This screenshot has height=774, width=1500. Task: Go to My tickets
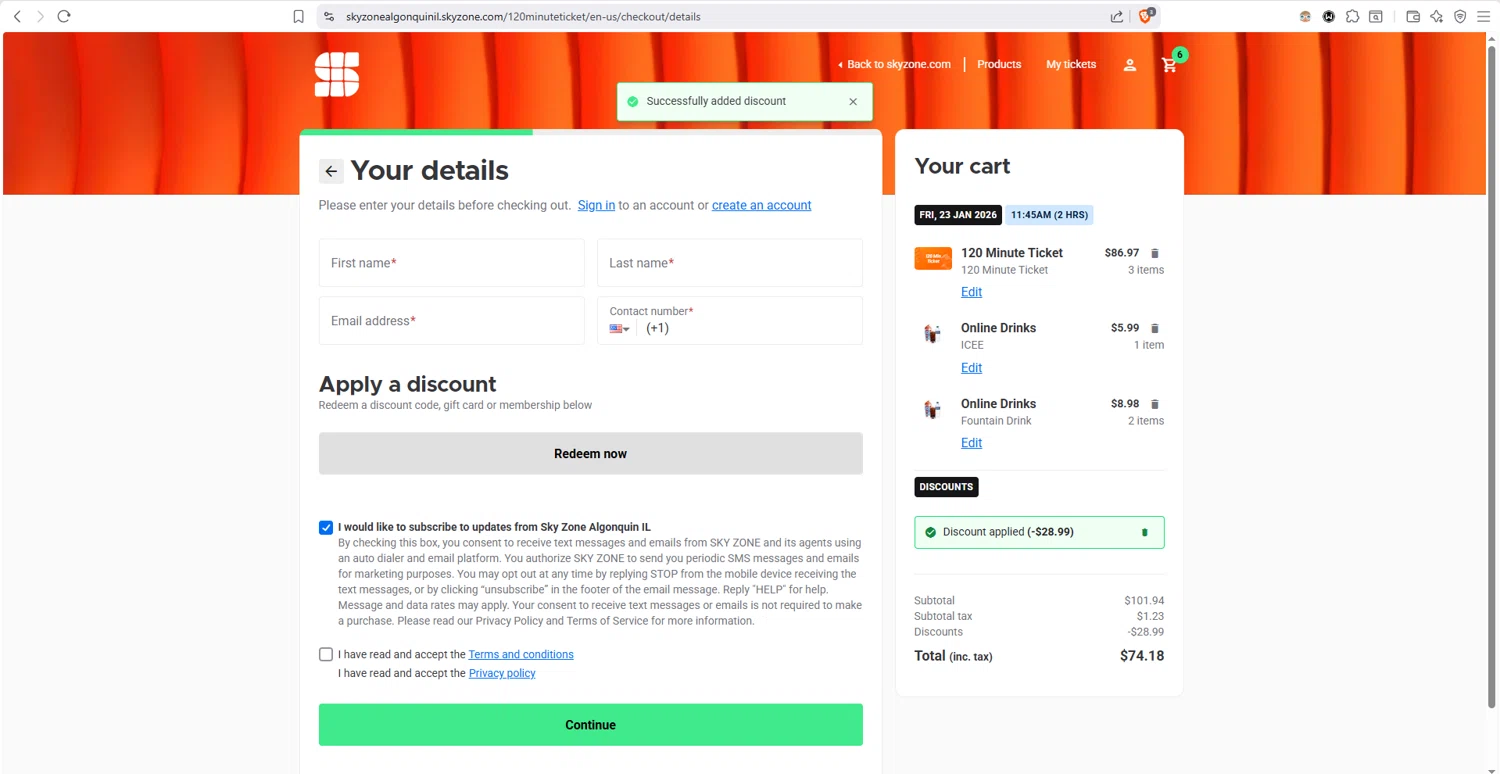pos(1070,64)
